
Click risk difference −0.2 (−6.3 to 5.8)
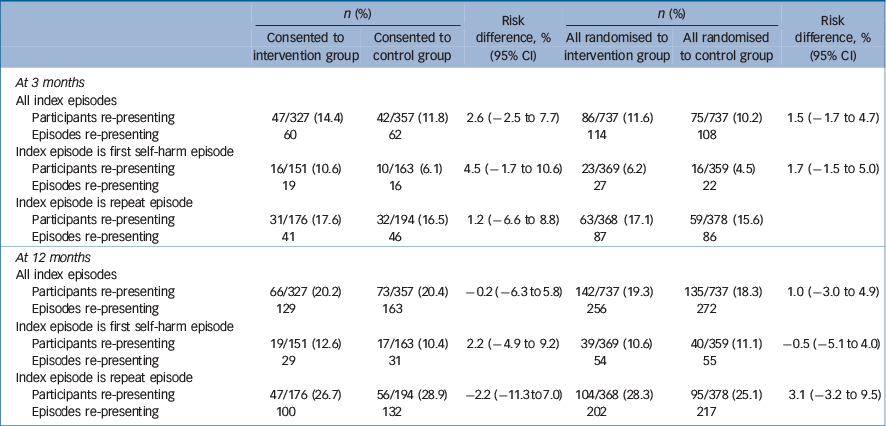click(x=510, y=290)
